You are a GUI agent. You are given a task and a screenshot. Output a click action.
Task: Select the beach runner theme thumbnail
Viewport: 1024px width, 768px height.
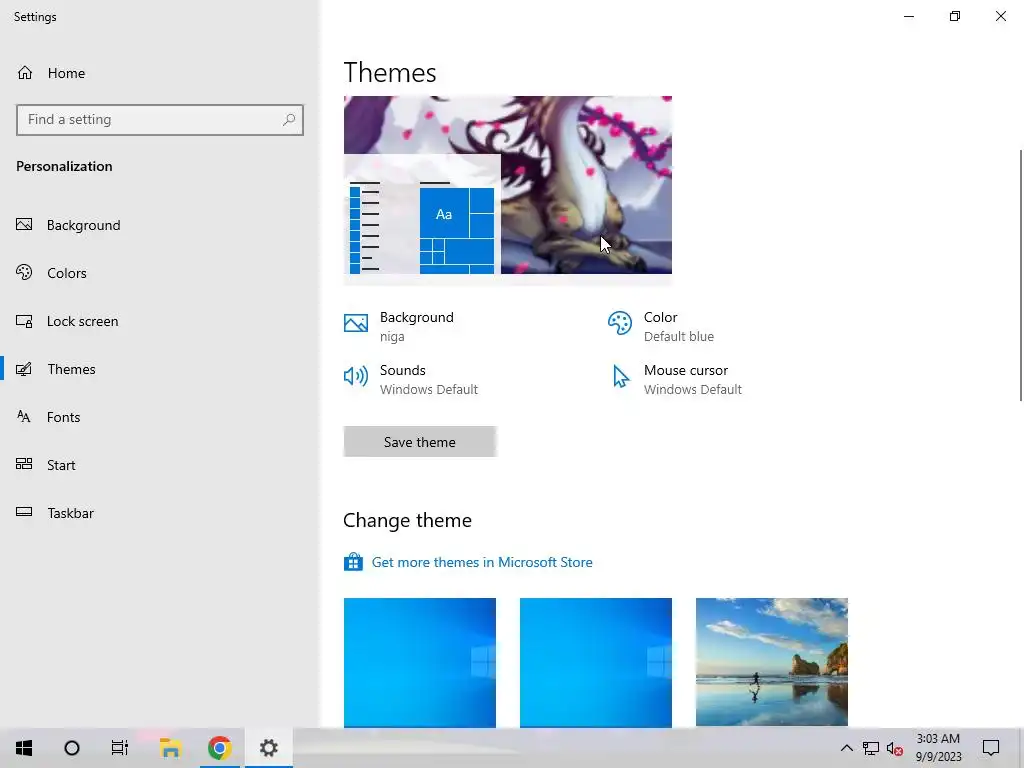tap(771, 662)
